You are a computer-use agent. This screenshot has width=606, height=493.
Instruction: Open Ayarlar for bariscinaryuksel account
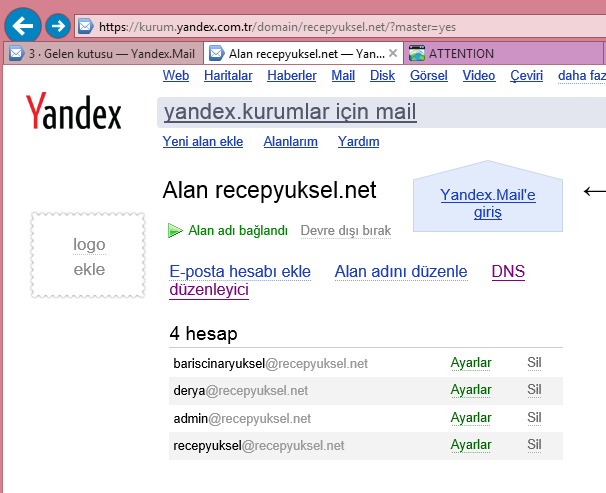(x=471, y=363)
